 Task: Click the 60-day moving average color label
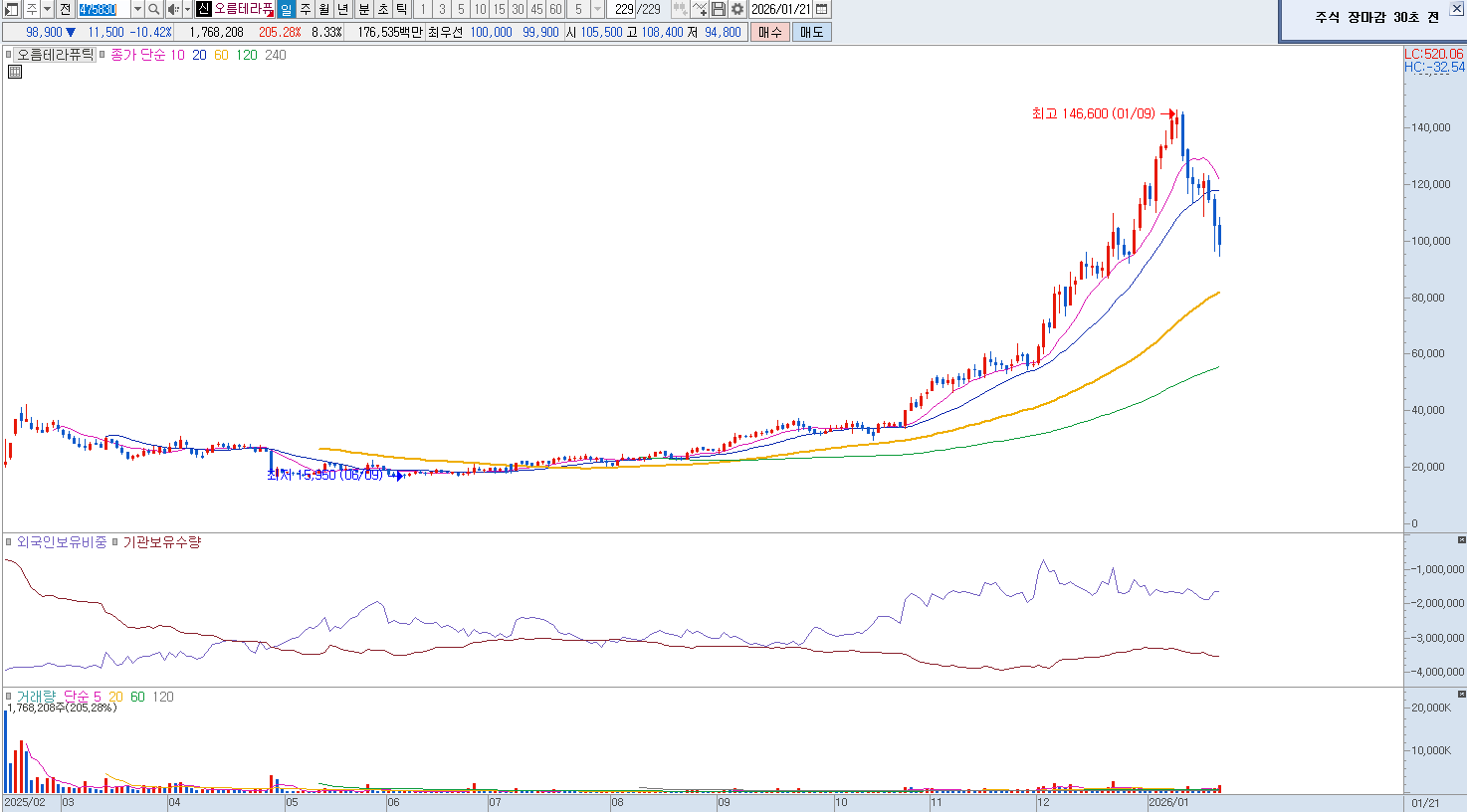(221, 55)
